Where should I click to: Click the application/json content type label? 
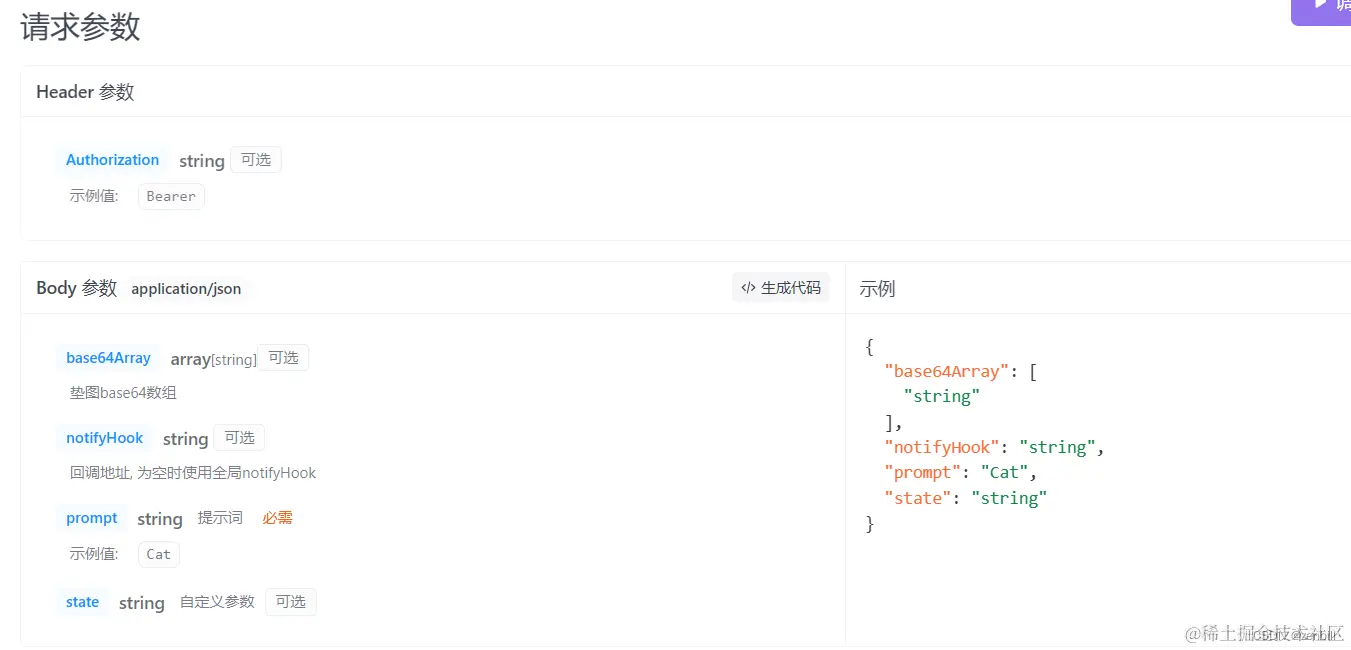186,289
